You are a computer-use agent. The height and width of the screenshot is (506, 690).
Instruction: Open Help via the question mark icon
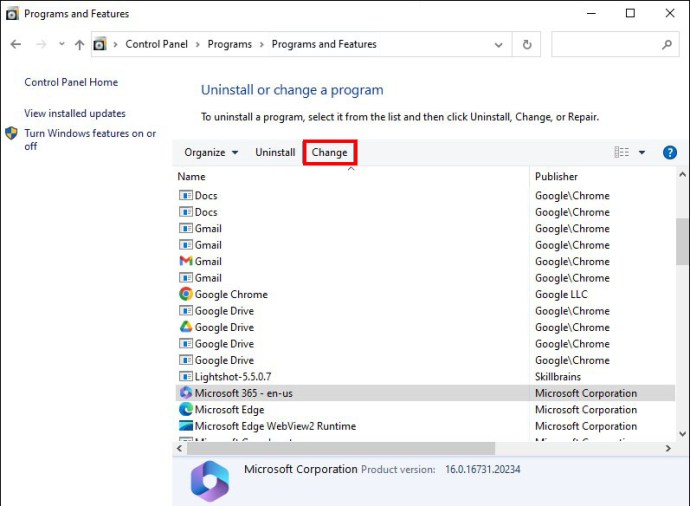tap(670, 153)
